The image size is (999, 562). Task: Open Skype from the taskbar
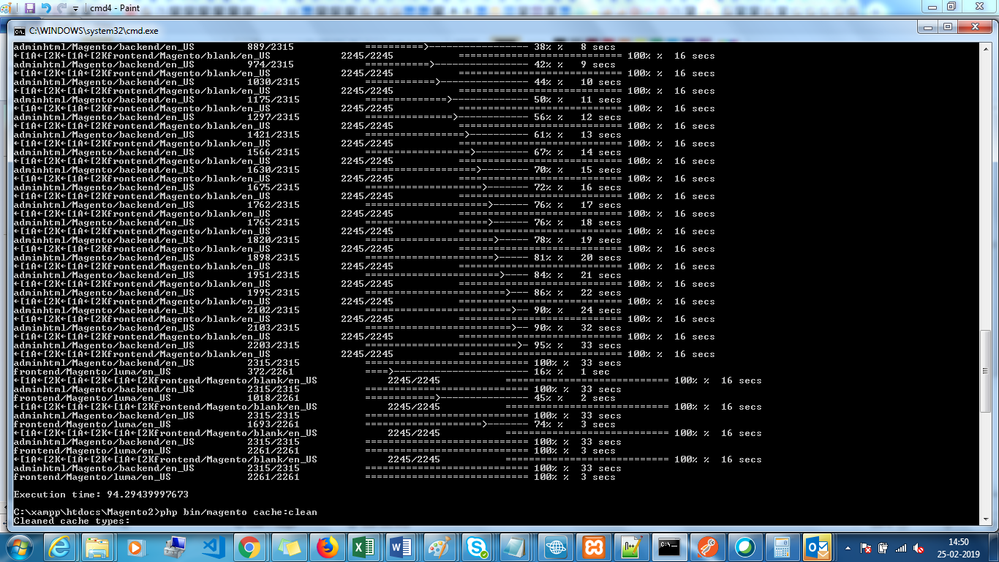pos(477,547)
